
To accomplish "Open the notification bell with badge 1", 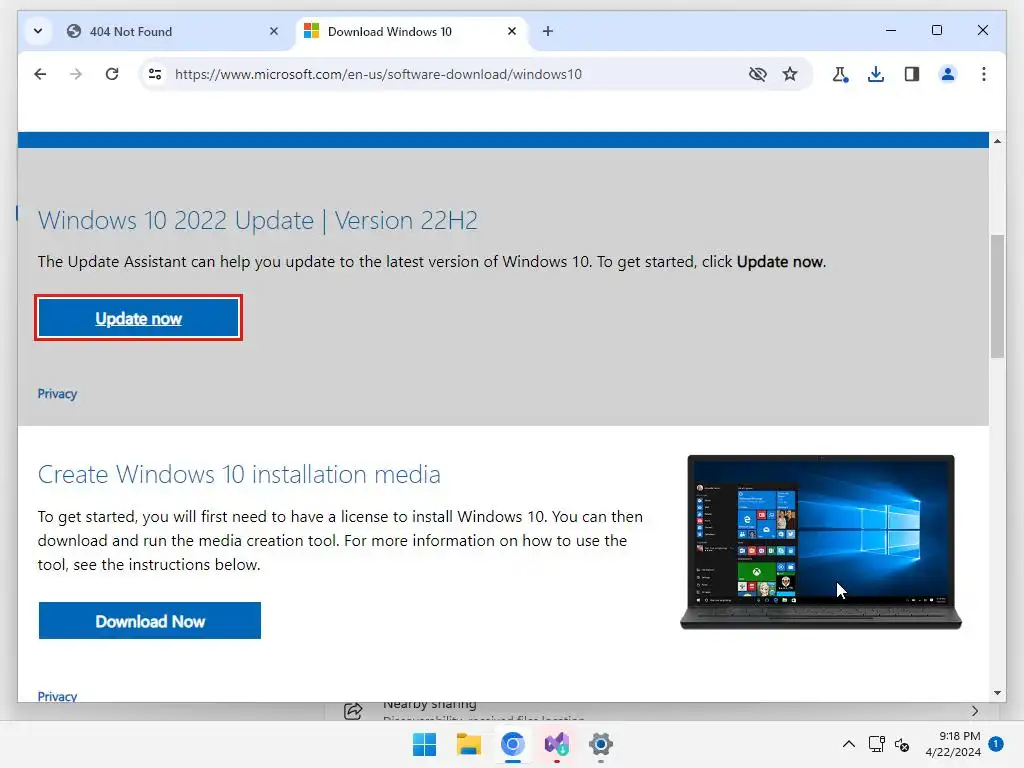I will click(x=996, y=743).
